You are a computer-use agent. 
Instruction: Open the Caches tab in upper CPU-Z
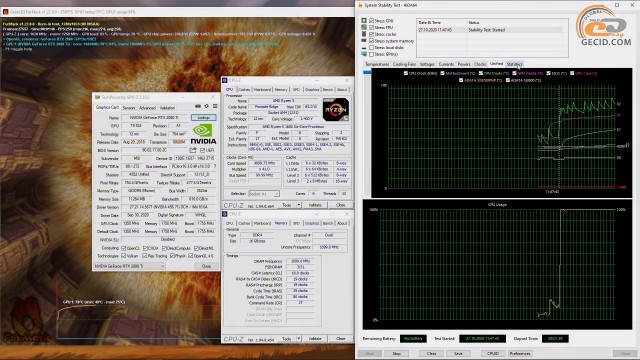point(244,89)
